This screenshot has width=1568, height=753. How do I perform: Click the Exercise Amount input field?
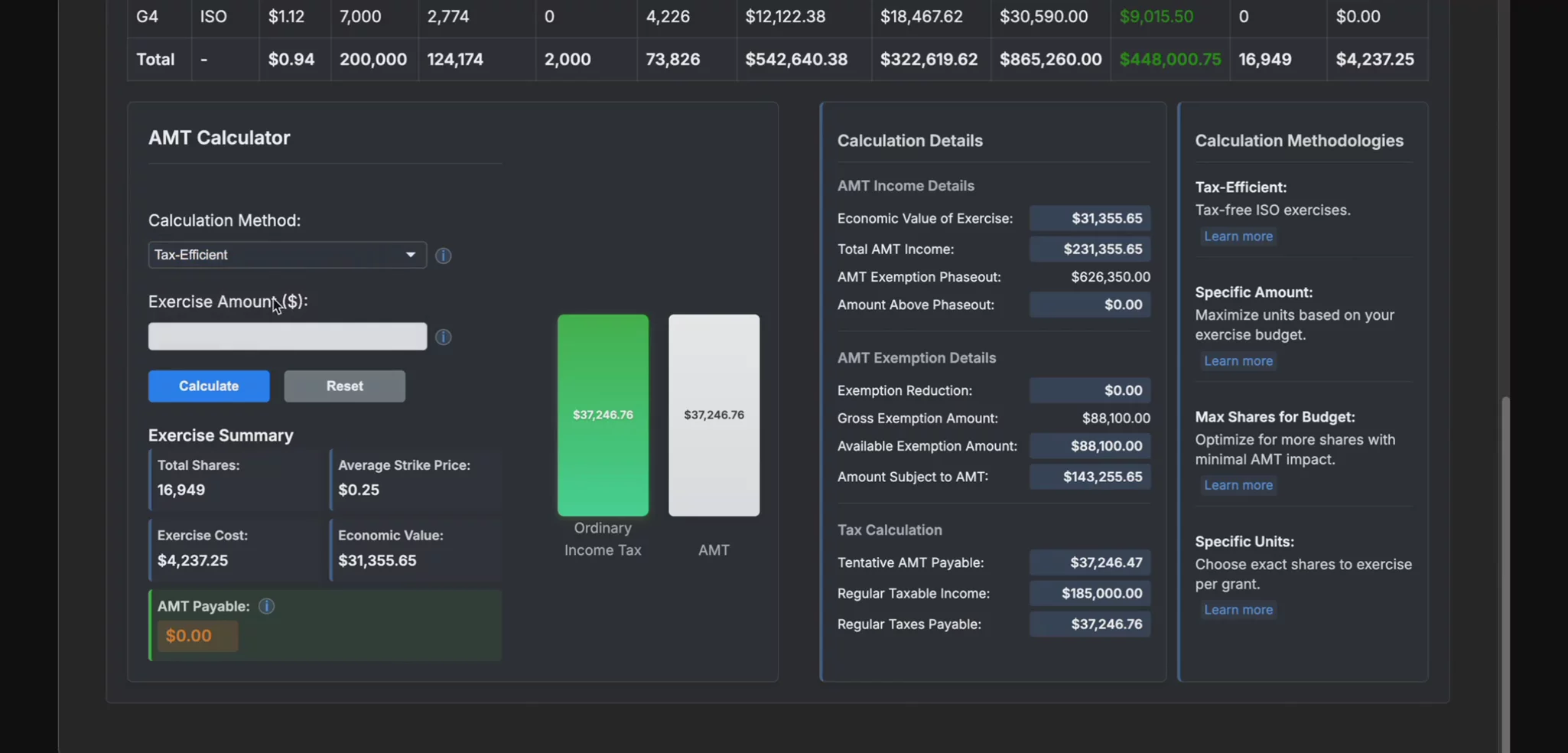287,337
